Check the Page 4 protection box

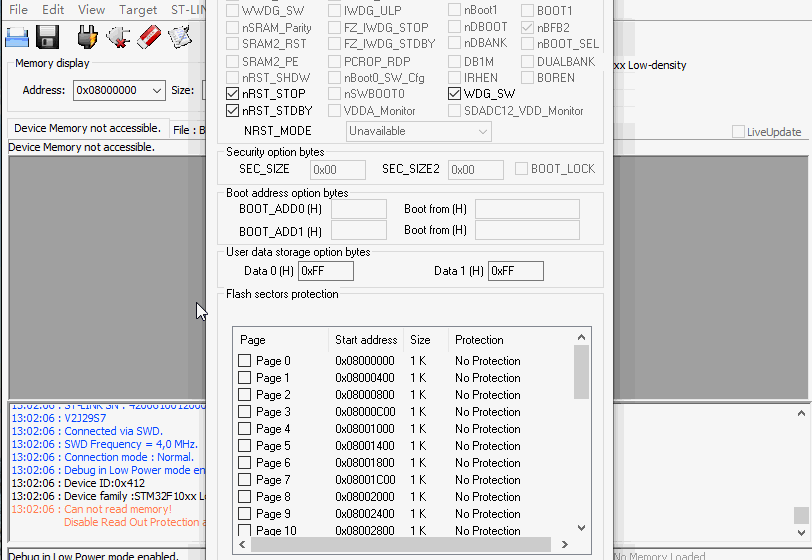[244, 429]
